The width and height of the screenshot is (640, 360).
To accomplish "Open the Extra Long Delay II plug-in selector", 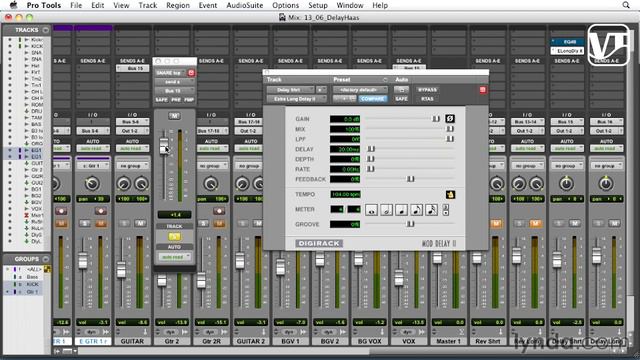I will (x=297, y=99).
